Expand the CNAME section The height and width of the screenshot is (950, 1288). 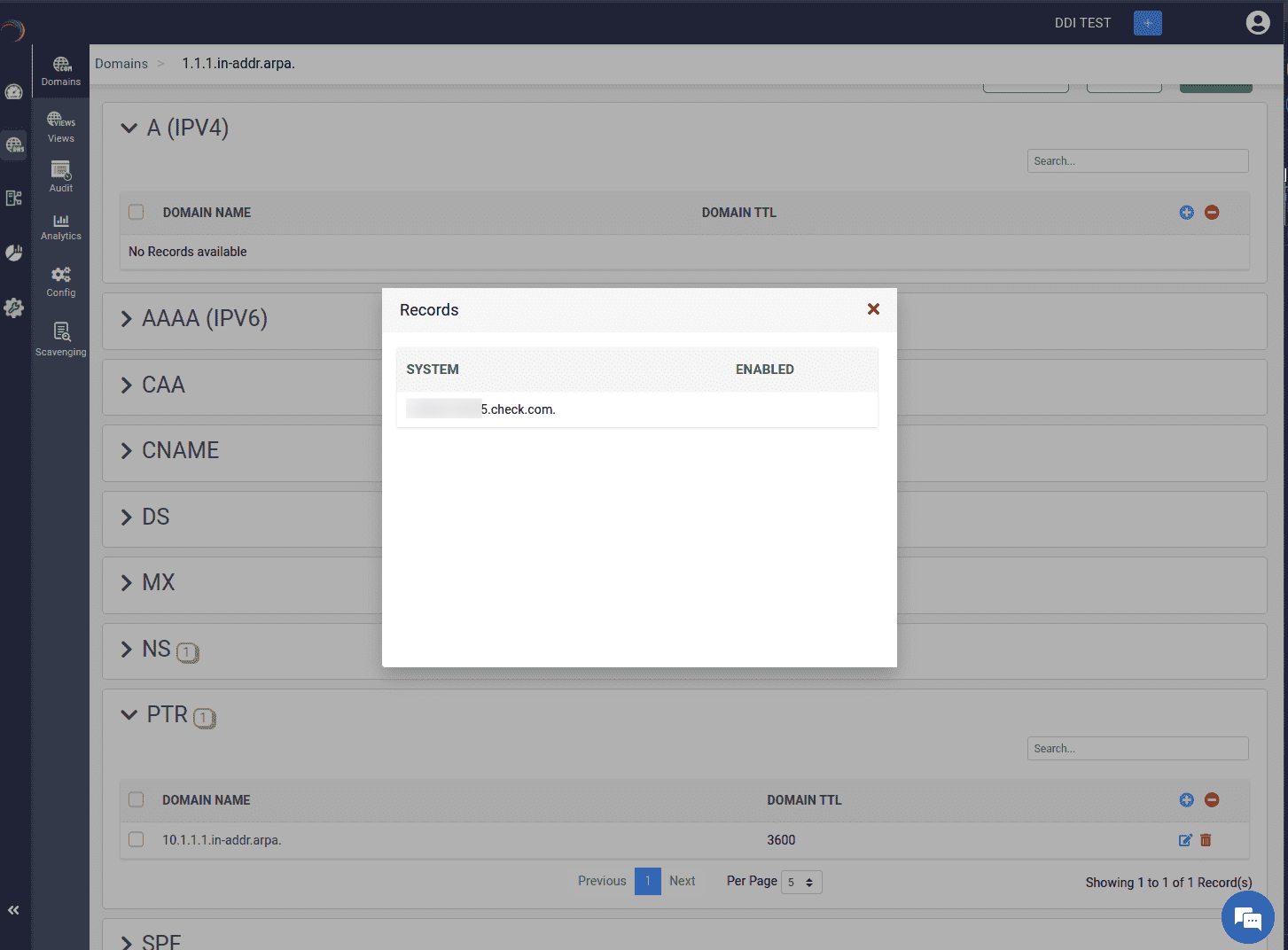click(x=126, y=451)
